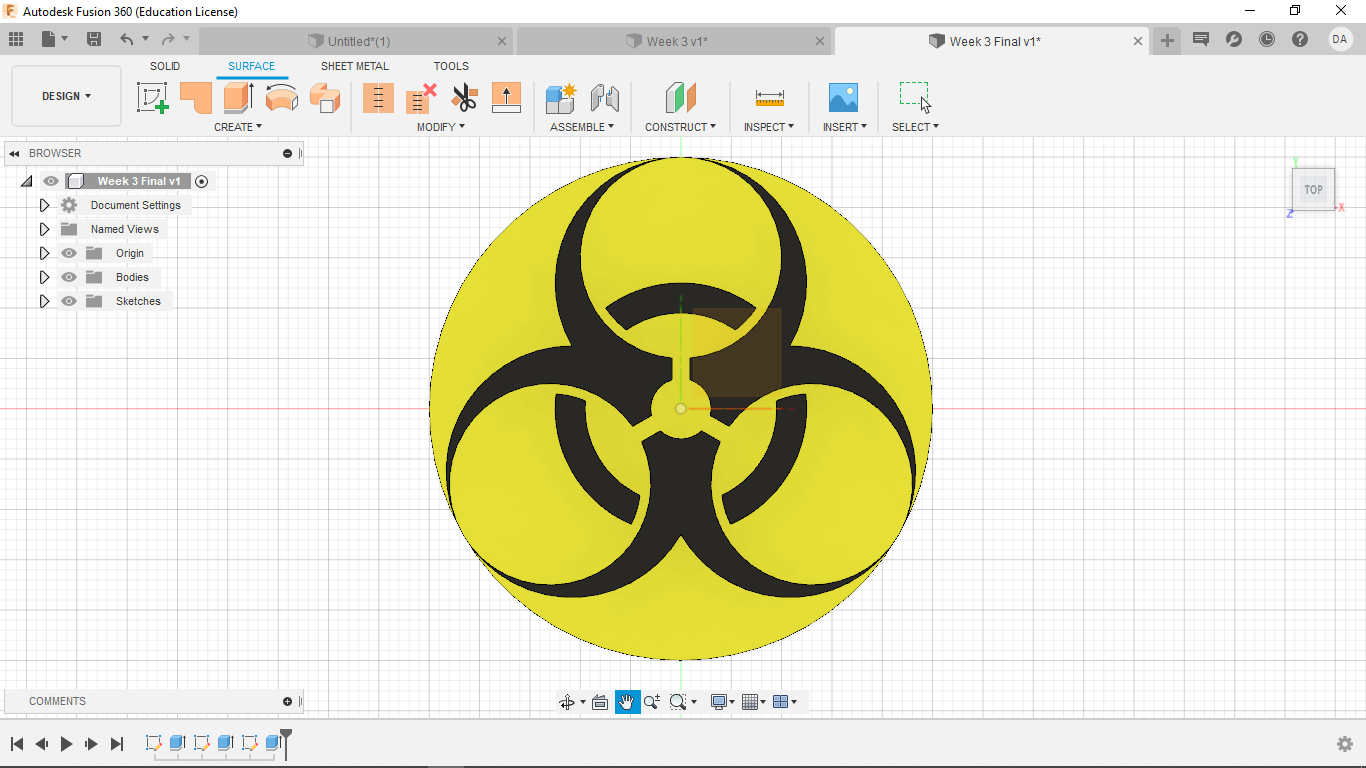1366x768 pixels.
Task: Open the ASSEMBLE dropdown menu
Action: click(582, 127)
